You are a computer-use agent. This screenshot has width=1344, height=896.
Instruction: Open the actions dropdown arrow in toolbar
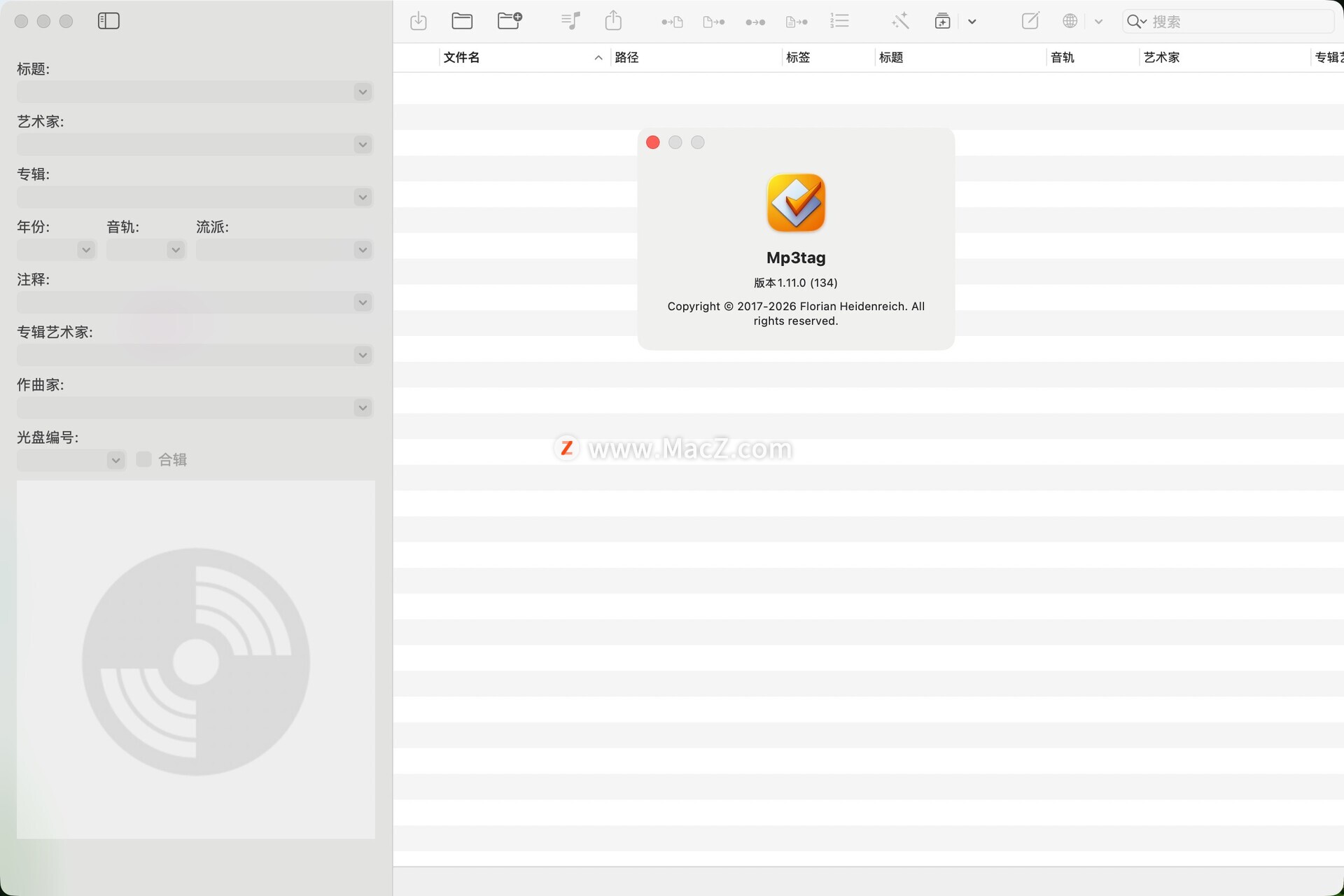(972, 22)
